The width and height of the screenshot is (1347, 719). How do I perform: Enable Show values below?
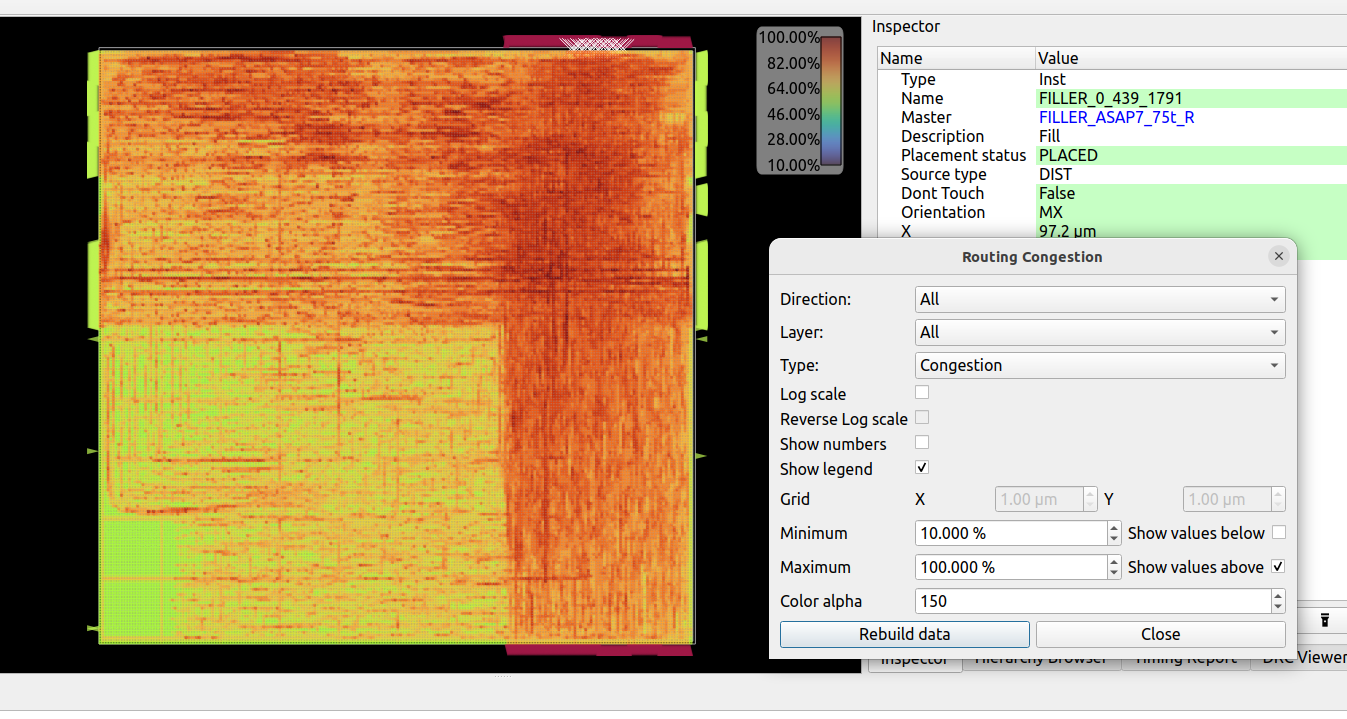click(x=1279, y=532)
